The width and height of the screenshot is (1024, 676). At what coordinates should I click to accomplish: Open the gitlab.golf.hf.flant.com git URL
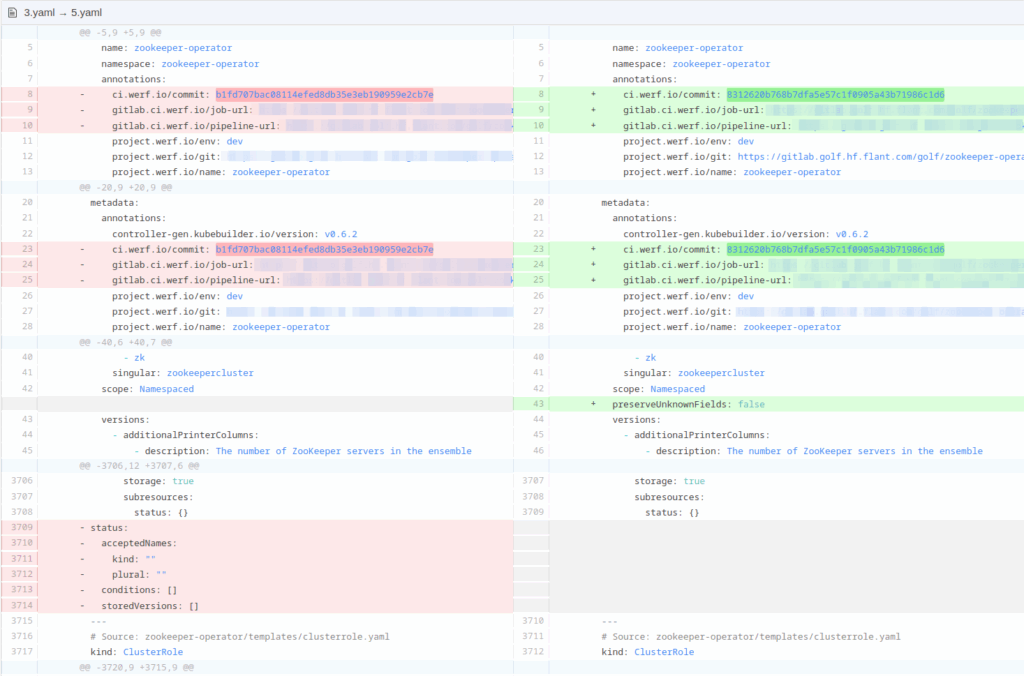(x=880, y=157)
